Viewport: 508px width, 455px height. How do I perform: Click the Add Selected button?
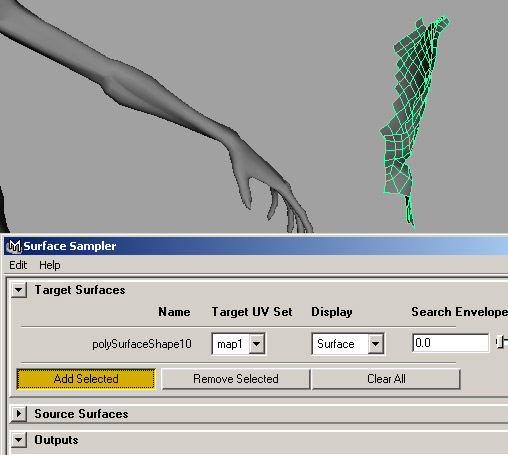[x=86, y=379]
